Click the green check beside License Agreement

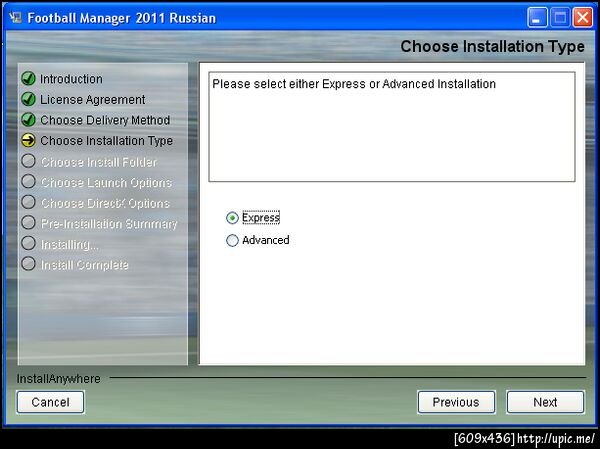click(x=28, y=99)
